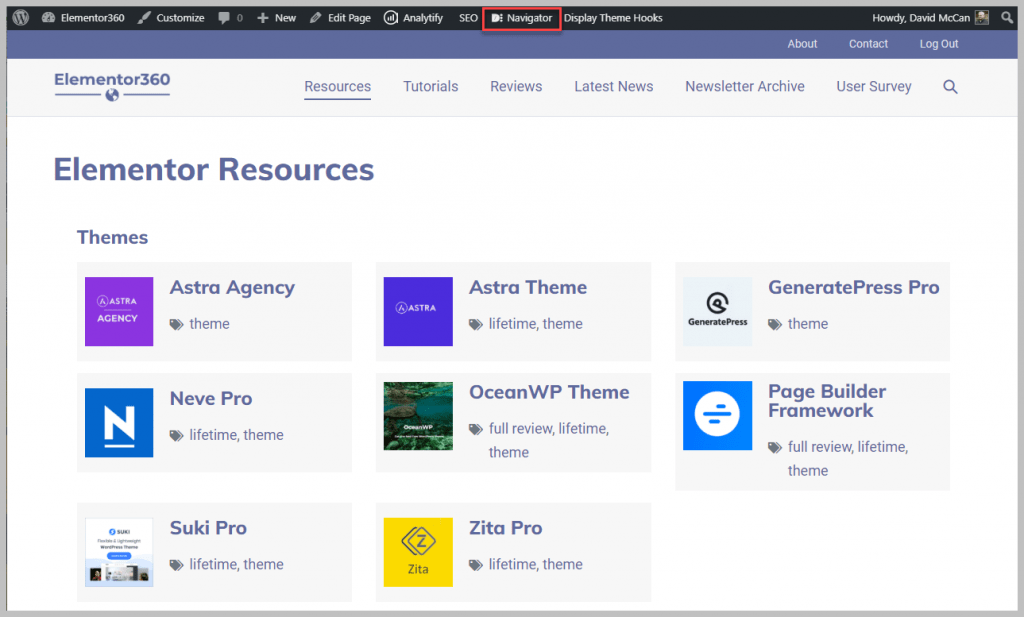Select Display Theme Hooks in the admin bar
The width and height of the screenshot is (1024, 617).
tap(613, 17)
